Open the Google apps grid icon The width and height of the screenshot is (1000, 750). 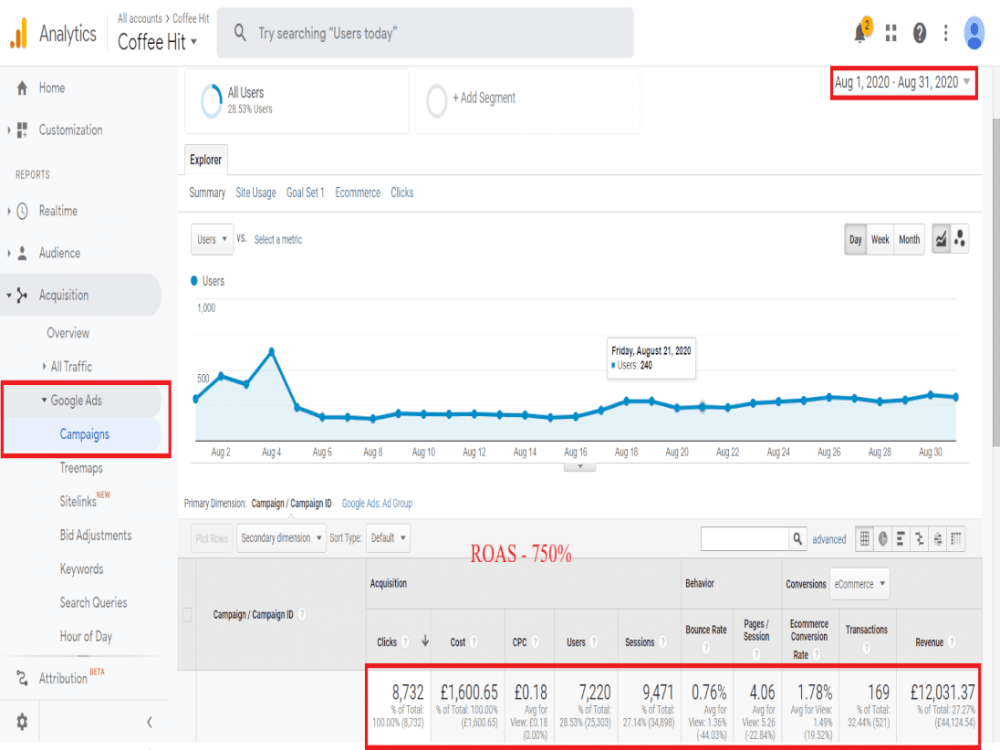click(x=891, y=33)
